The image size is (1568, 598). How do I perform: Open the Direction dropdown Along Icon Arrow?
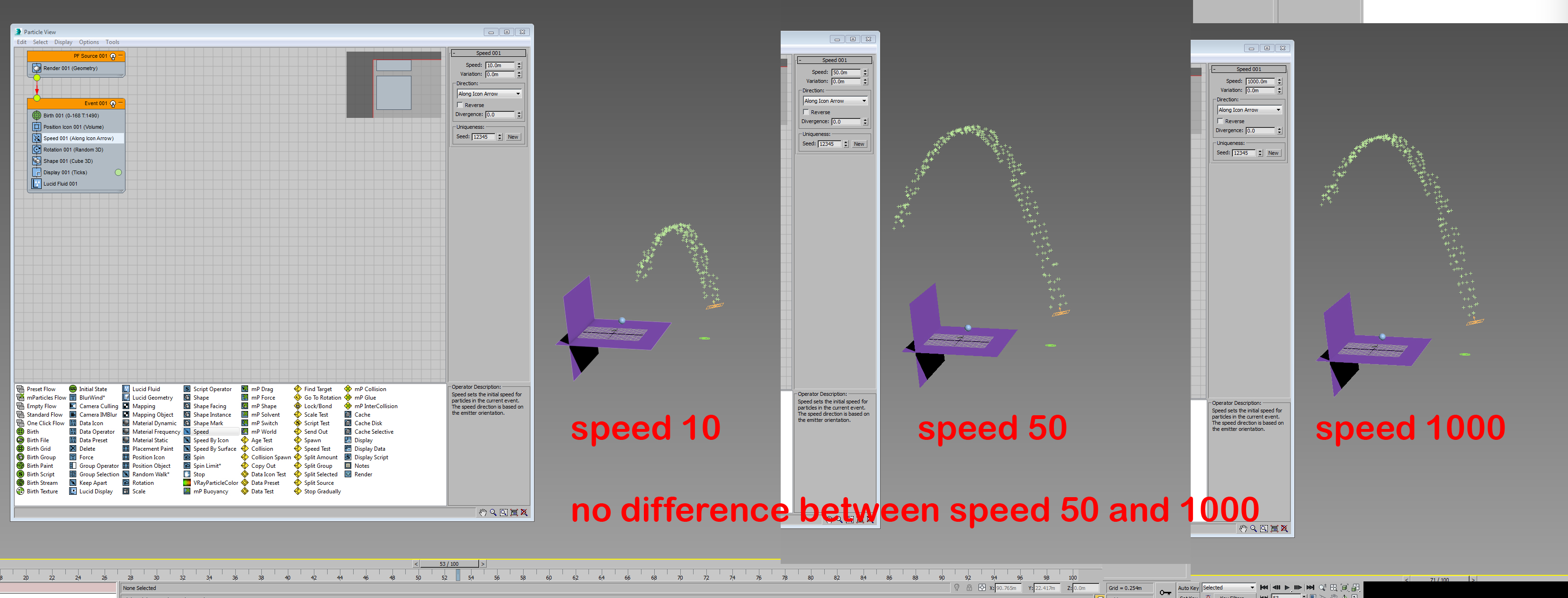click(x=490, y=94)
